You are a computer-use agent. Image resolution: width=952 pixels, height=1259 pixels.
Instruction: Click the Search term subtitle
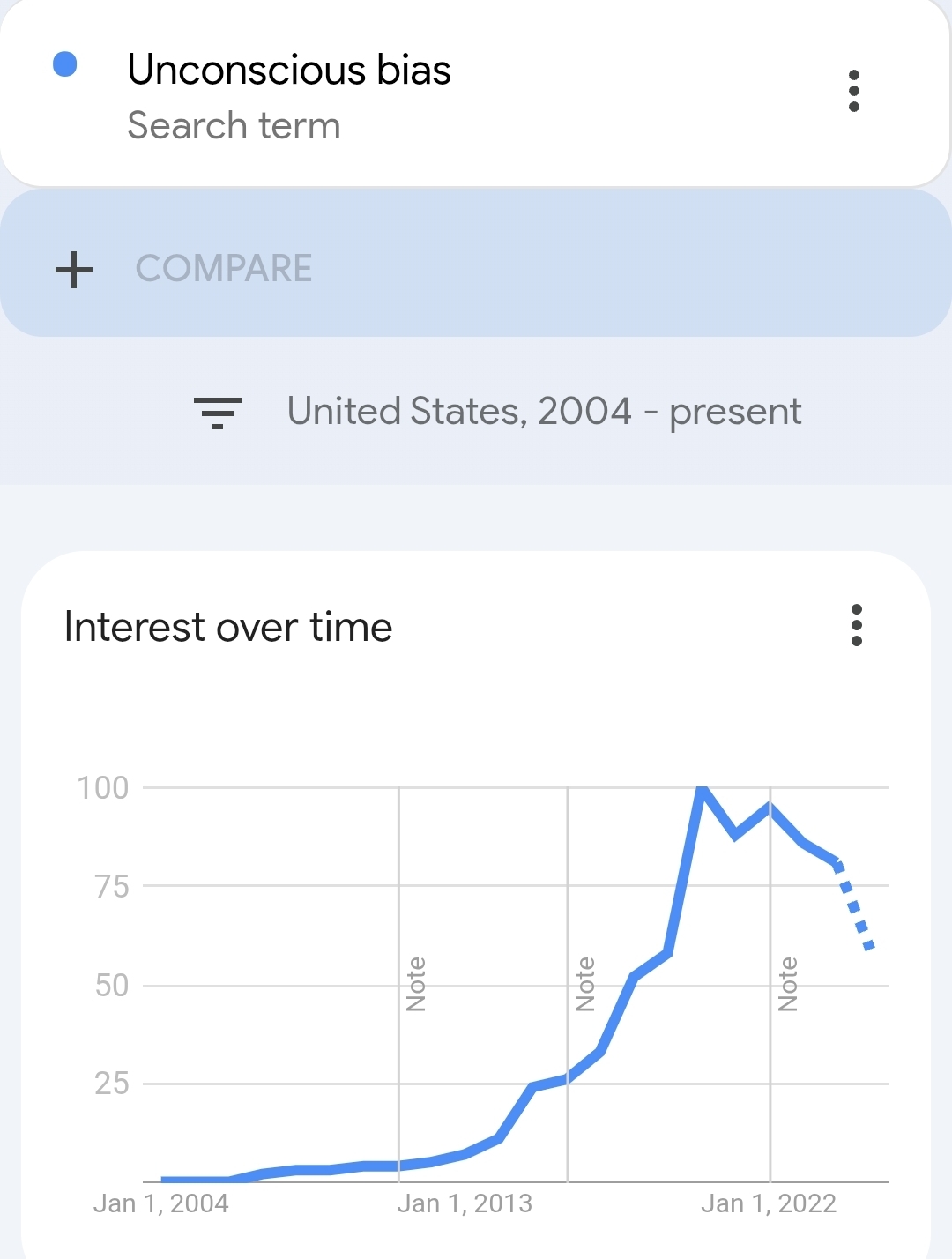pos(234,125)
